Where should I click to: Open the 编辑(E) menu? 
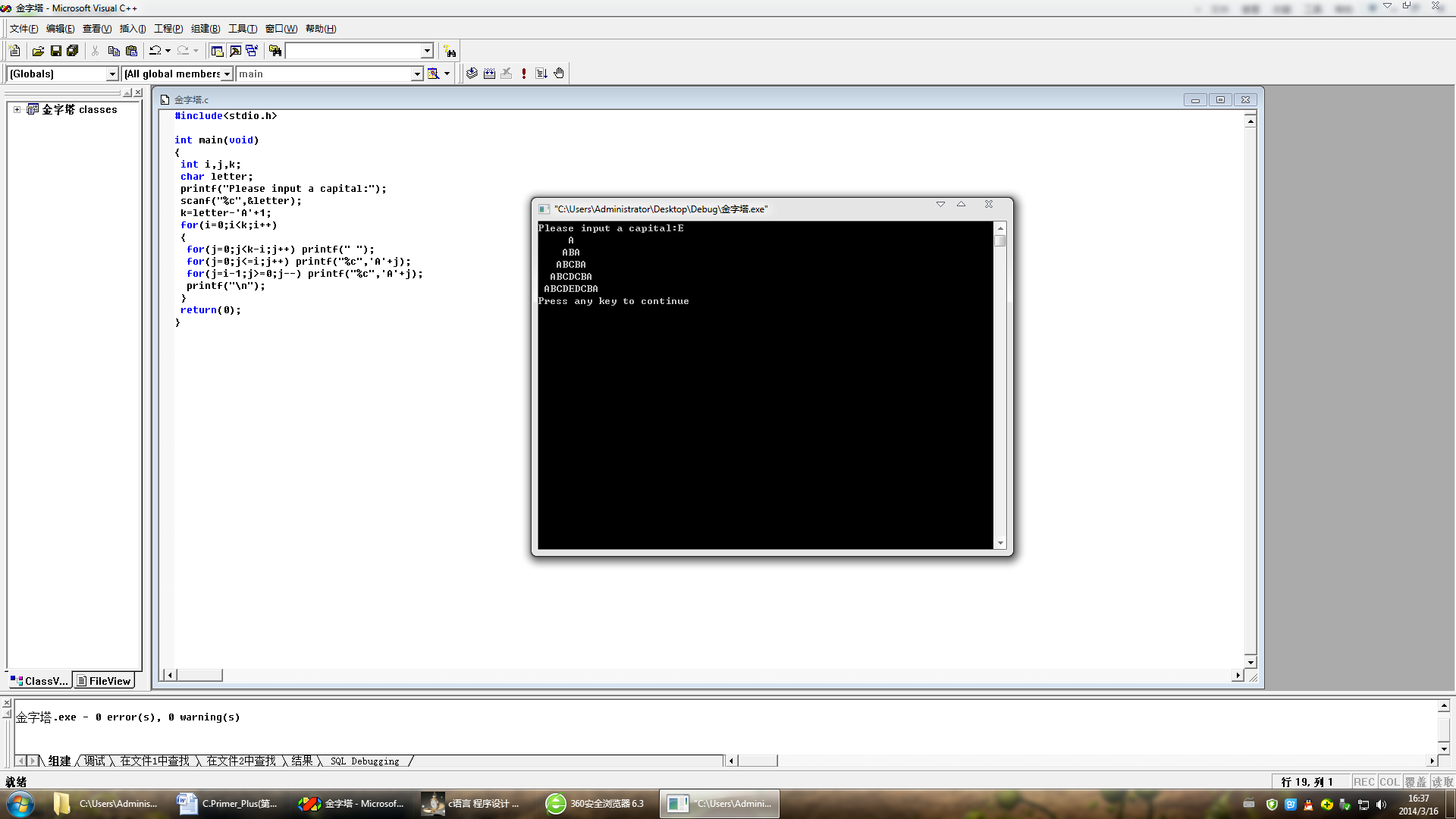tap(60, 29)
